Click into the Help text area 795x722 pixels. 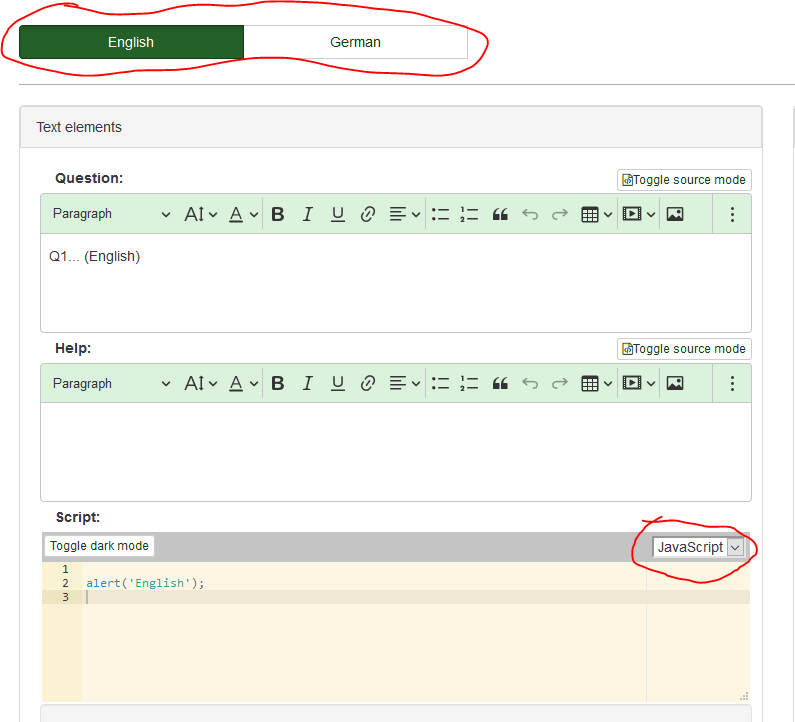pos(395,450)
